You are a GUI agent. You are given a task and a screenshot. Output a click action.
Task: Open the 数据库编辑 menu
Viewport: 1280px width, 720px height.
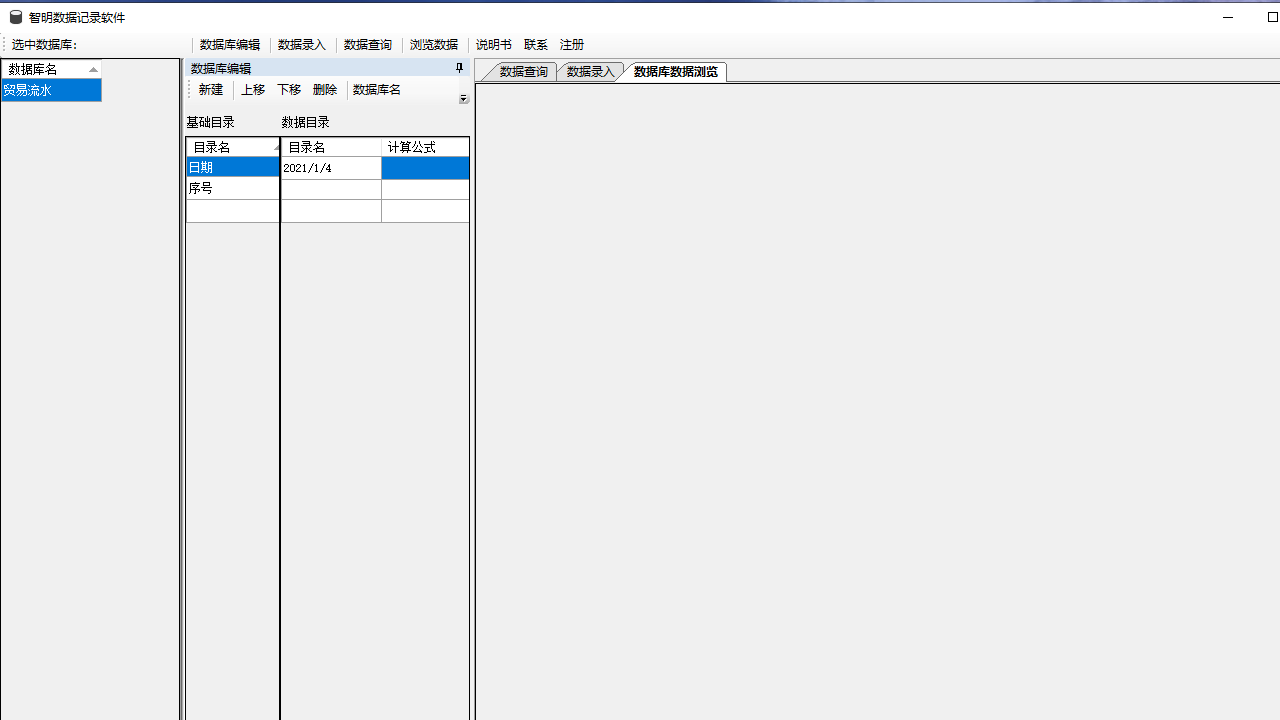coord(230,45)
